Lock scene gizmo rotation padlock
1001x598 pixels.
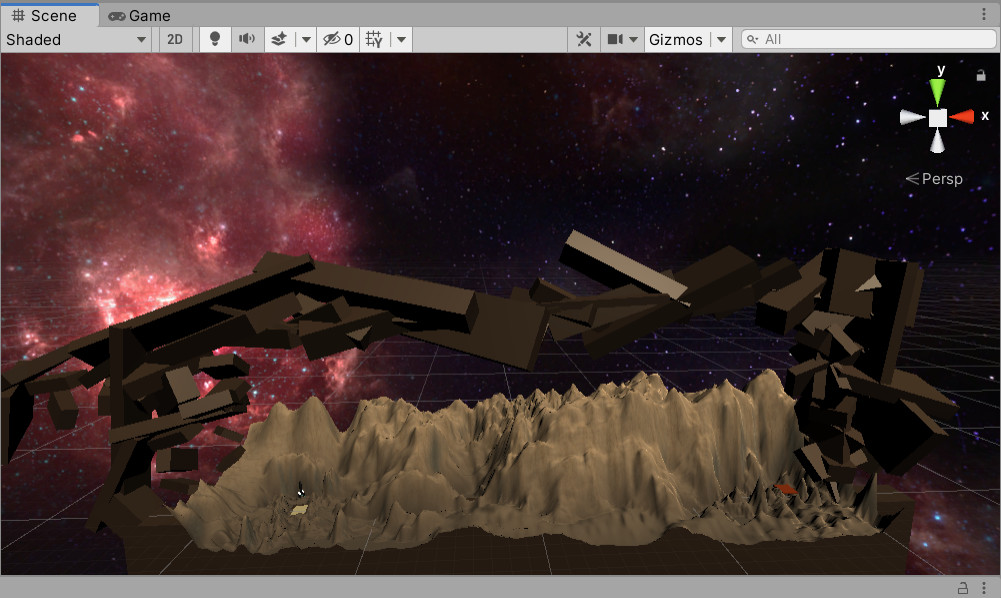click(x=981, y=75)
